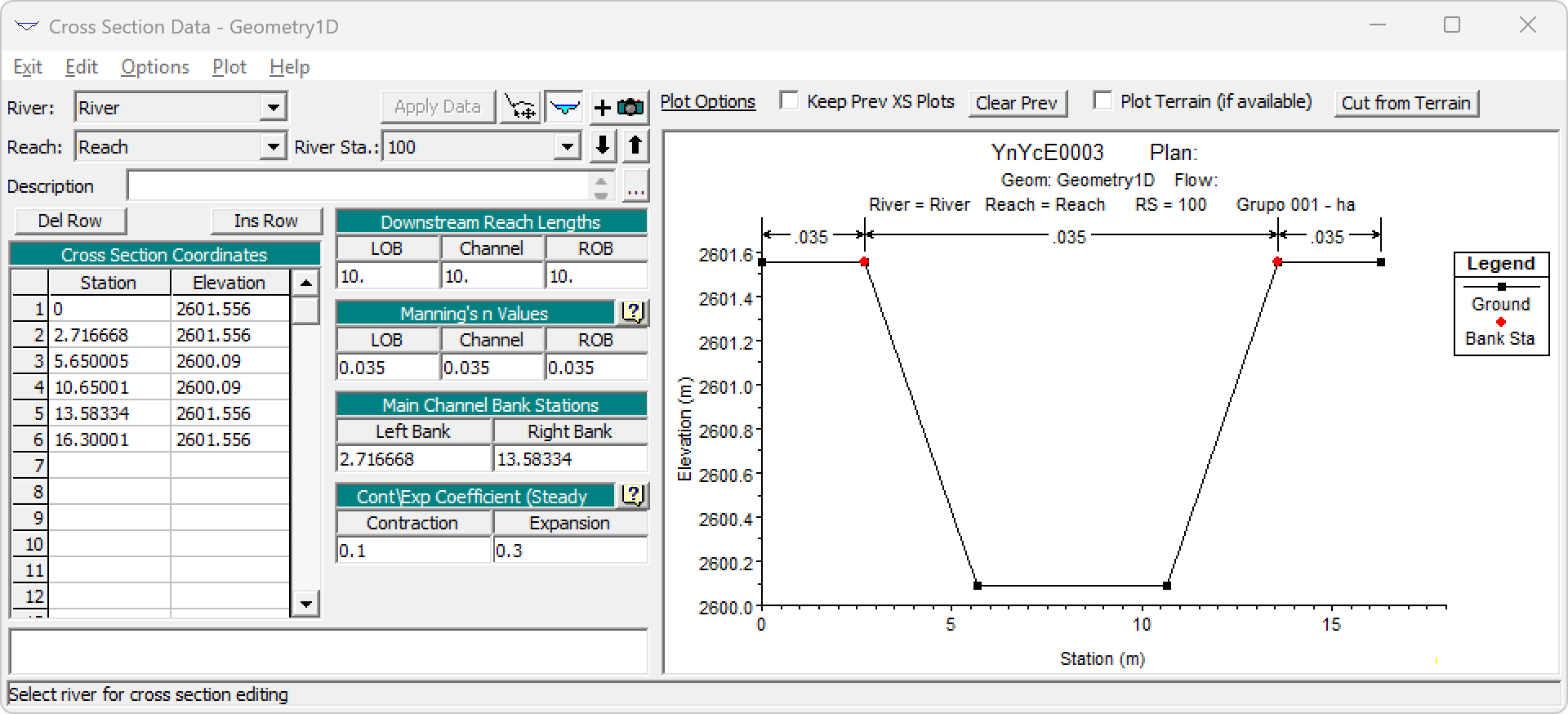Select elevation cell 2600.09 in row 3
This screenshot has height=714, width=1568.
pyautogui.click(x=230, y=361)
